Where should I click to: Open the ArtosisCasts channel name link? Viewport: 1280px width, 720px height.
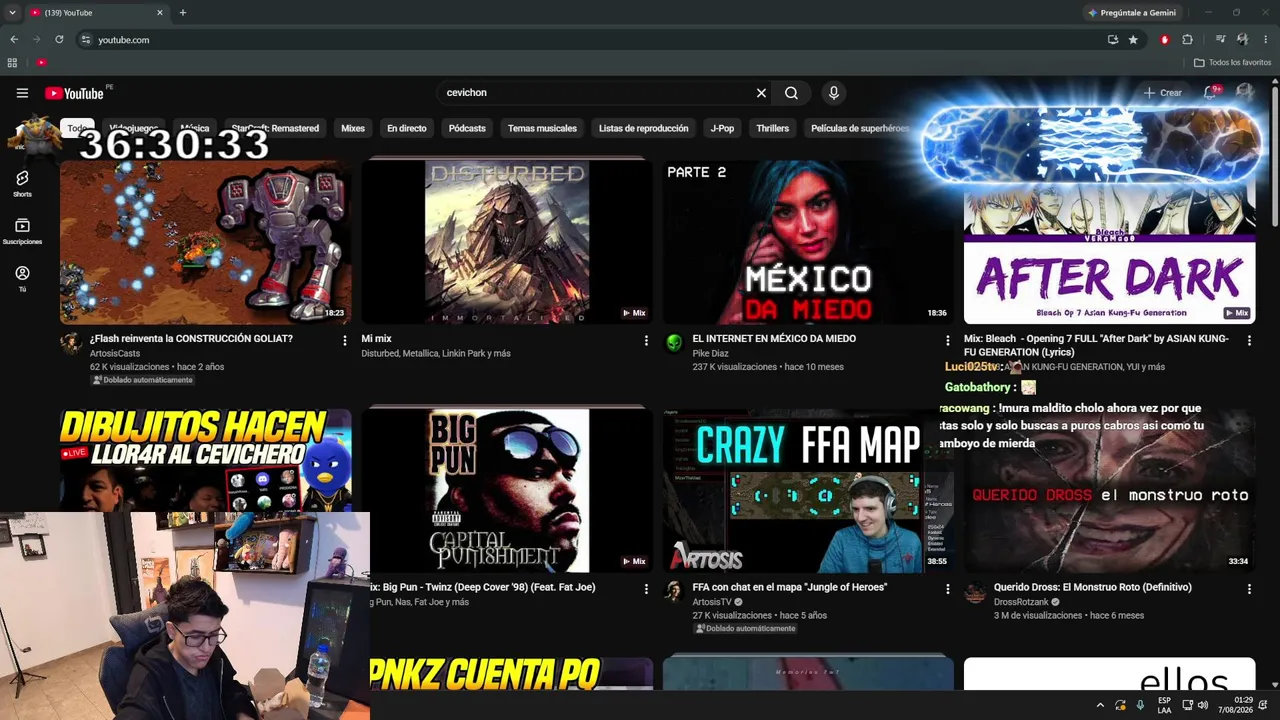pyautogui.click(x=115, y=353)
